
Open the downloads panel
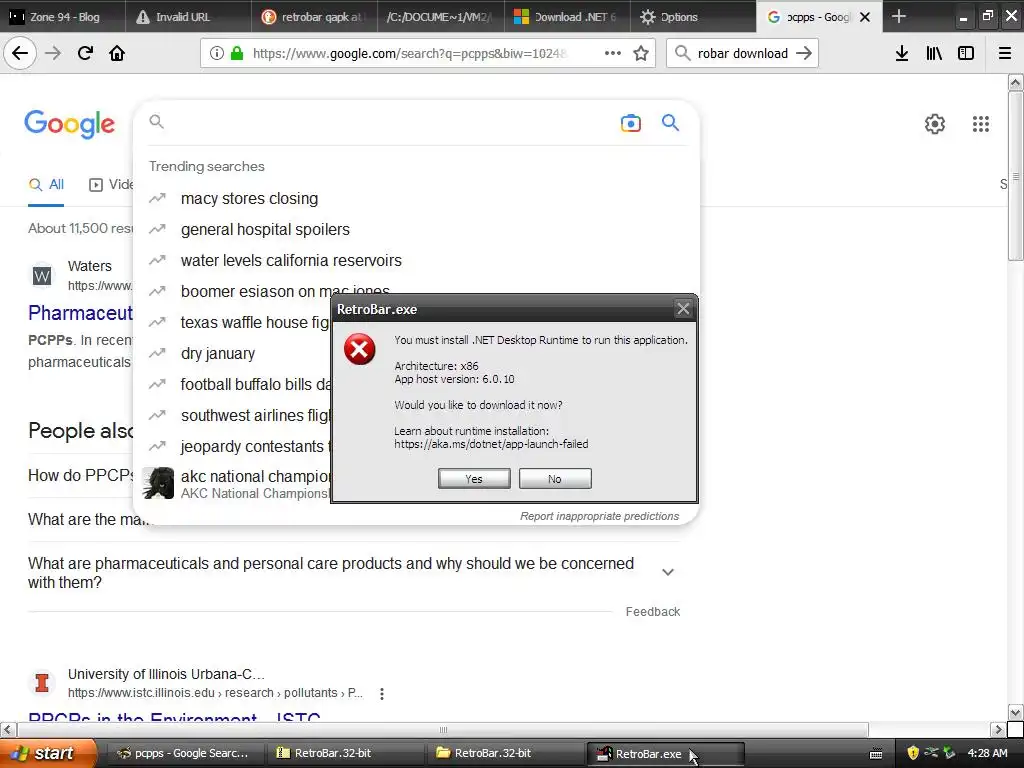click(x=902, y=54)
